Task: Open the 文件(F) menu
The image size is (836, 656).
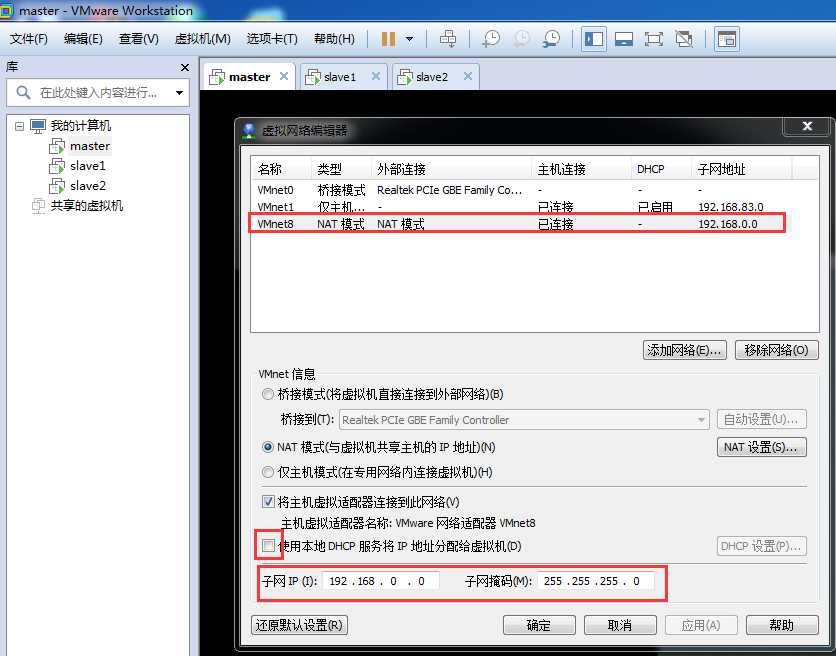Action: [29, 39]
